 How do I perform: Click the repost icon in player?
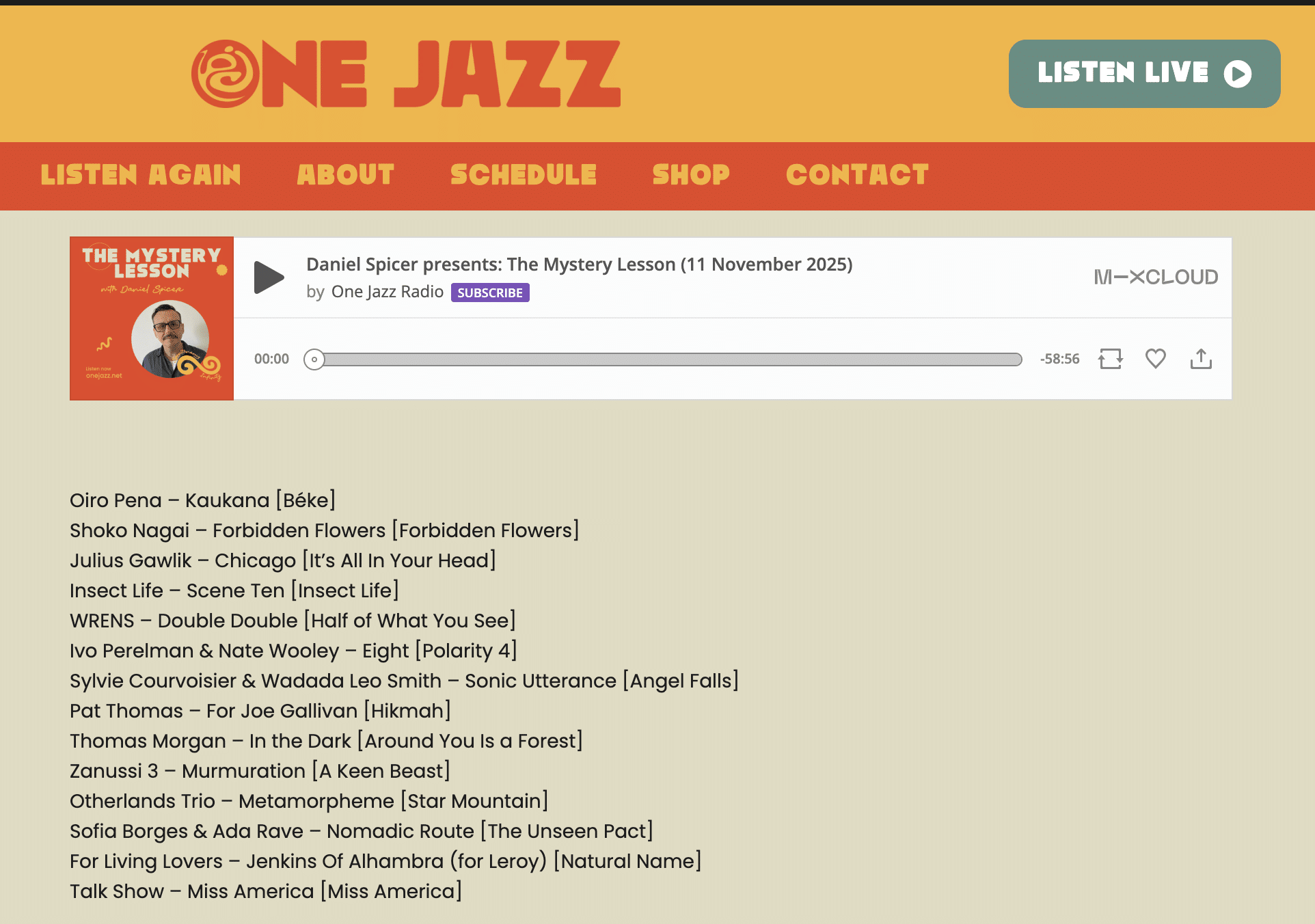pos(1111,359)
